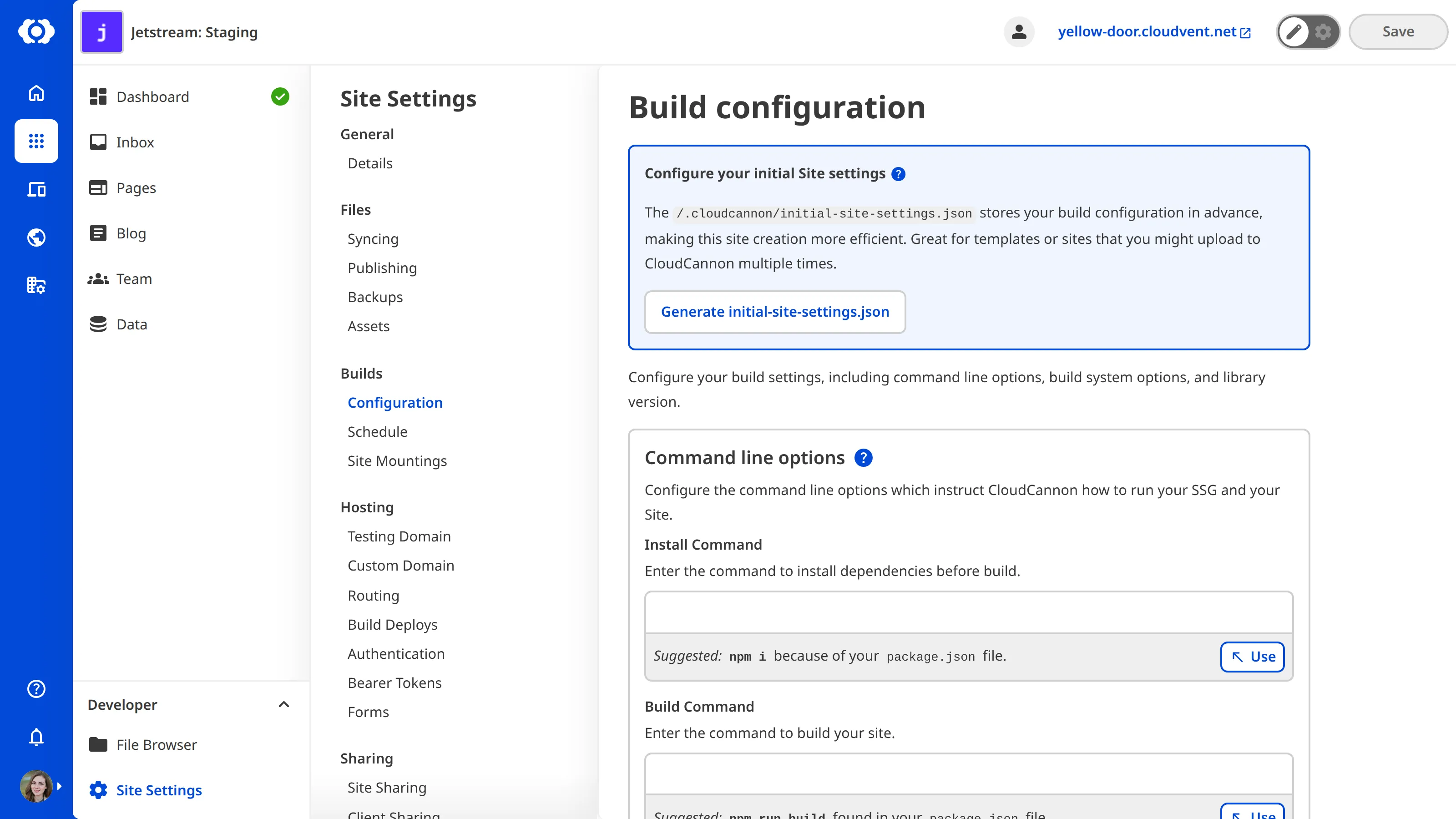This screenshot has width=1456, height=819.
Task: Open Build Deploys settings
Action: coord(393,625)
